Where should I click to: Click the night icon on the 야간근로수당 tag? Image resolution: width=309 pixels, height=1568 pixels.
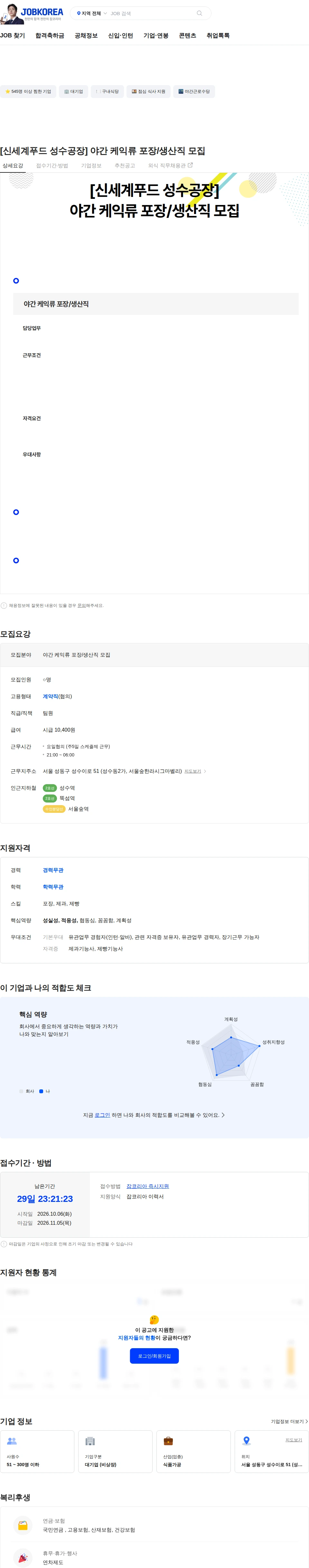coord(181,91)
